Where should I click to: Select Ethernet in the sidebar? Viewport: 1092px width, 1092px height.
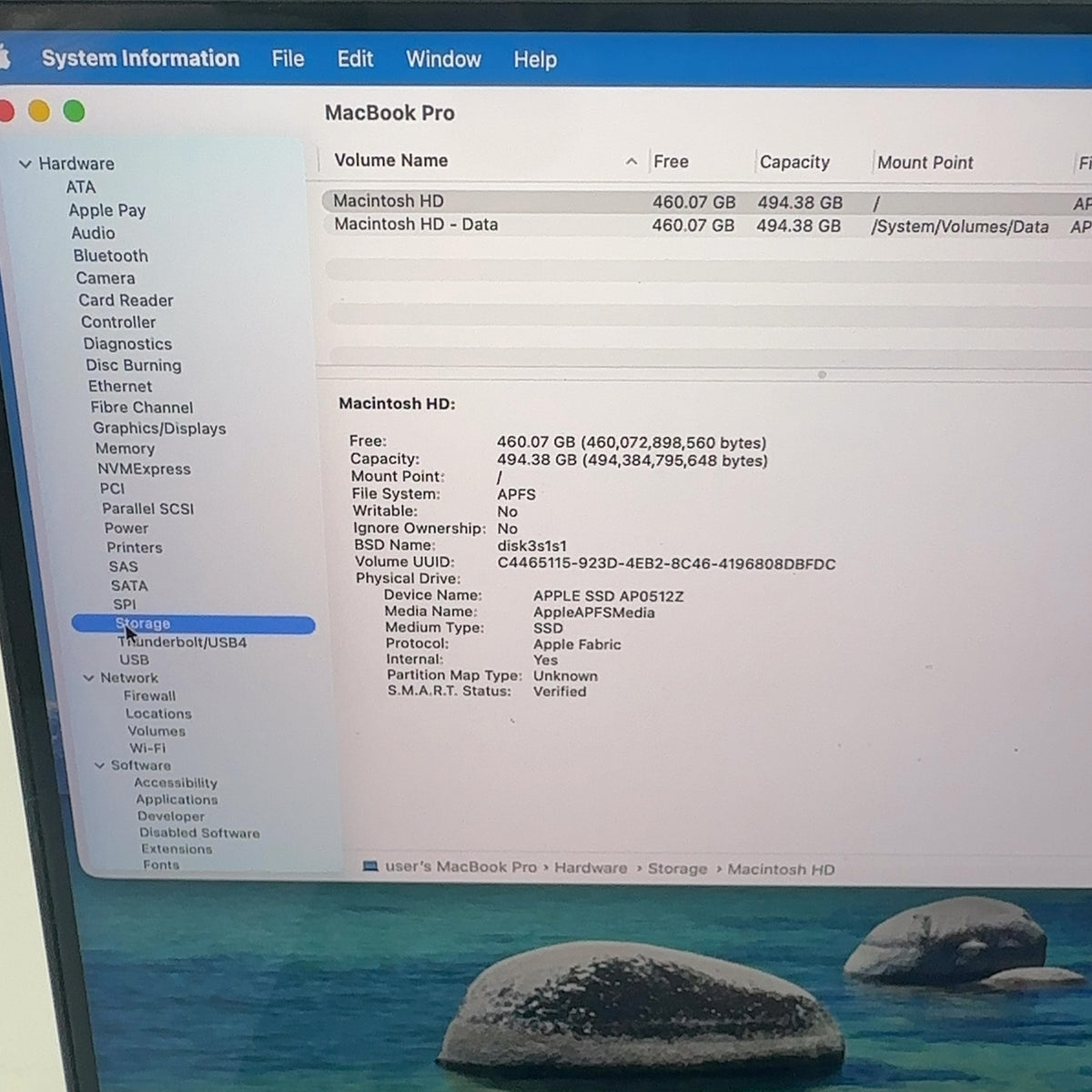119,386
